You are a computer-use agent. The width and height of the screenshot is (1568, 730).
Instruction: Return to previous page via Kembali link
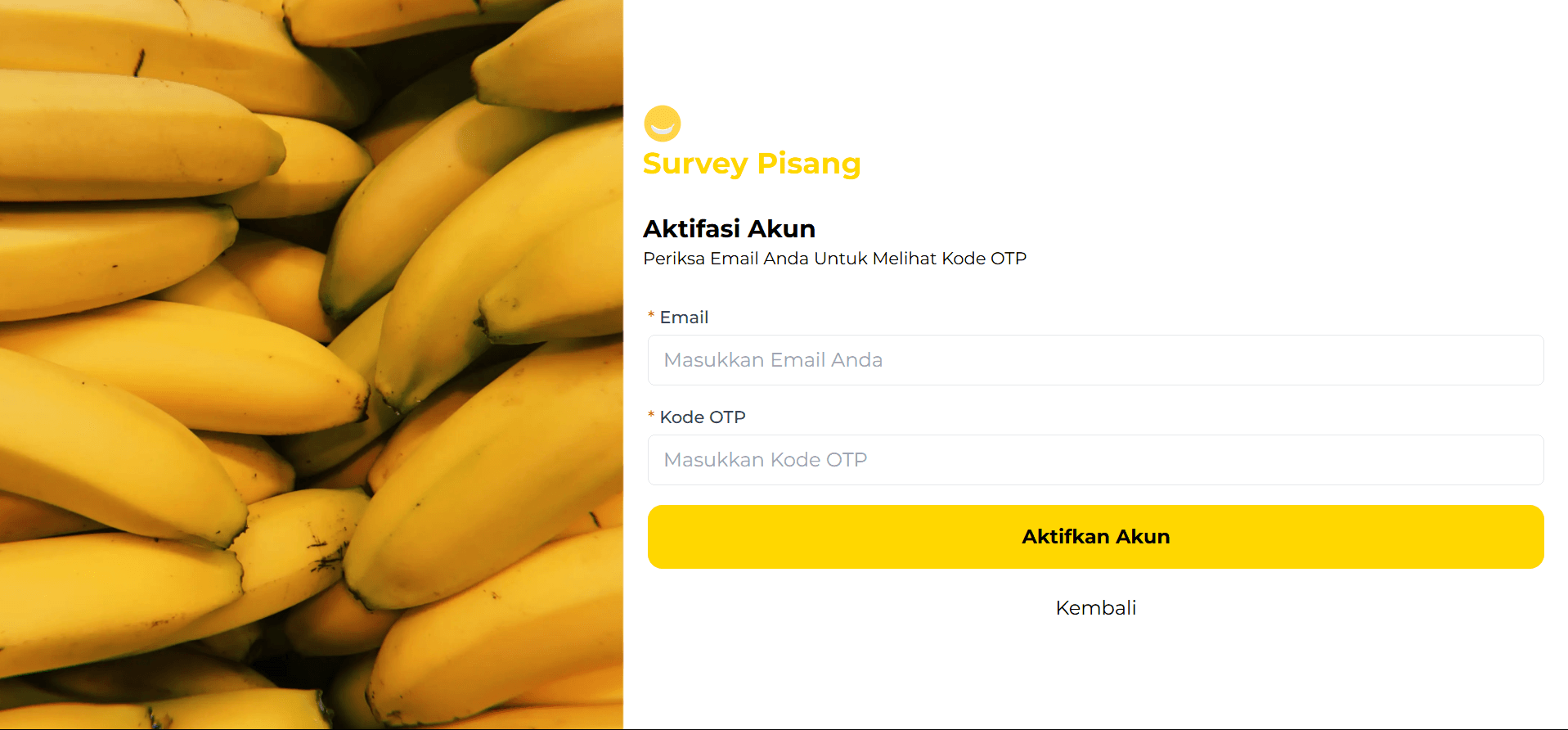coord(1095,607)
